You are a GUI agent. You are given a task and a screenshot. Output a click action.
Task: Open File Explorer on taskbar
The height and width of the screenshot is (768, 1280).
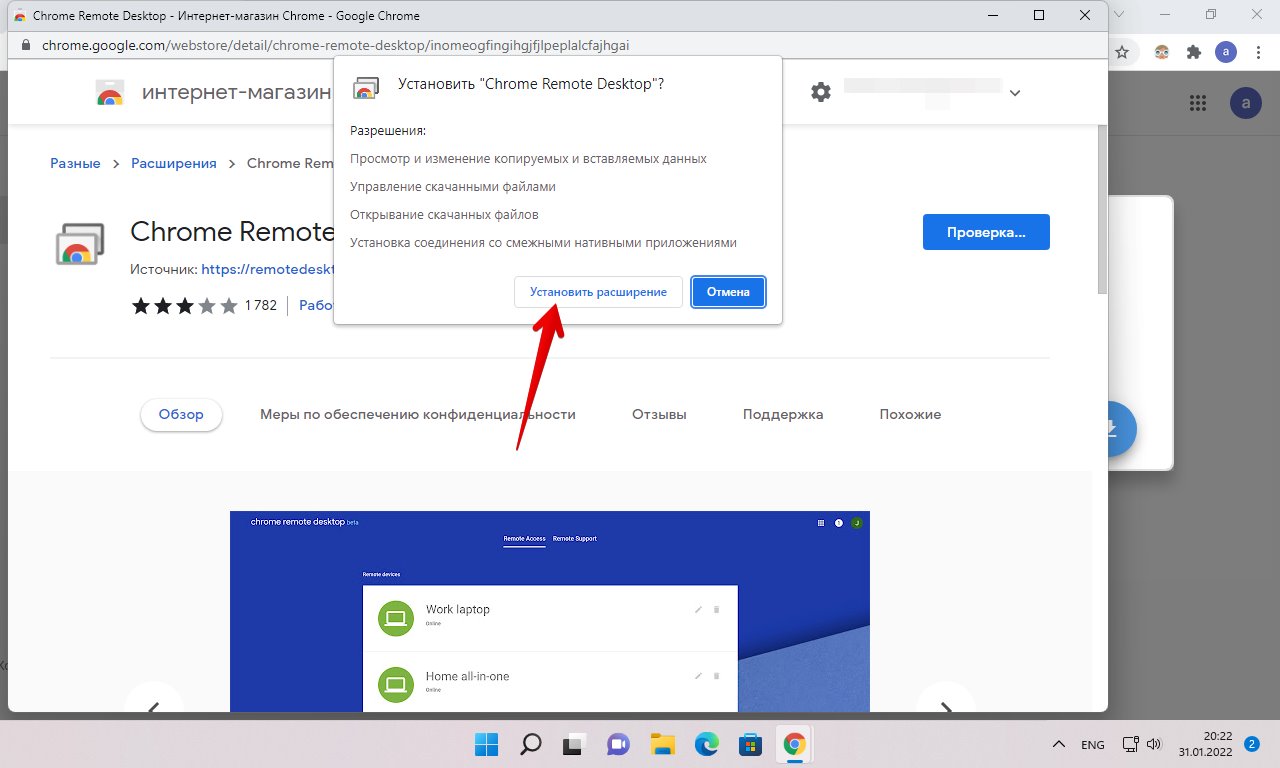[x=662, y=744]
